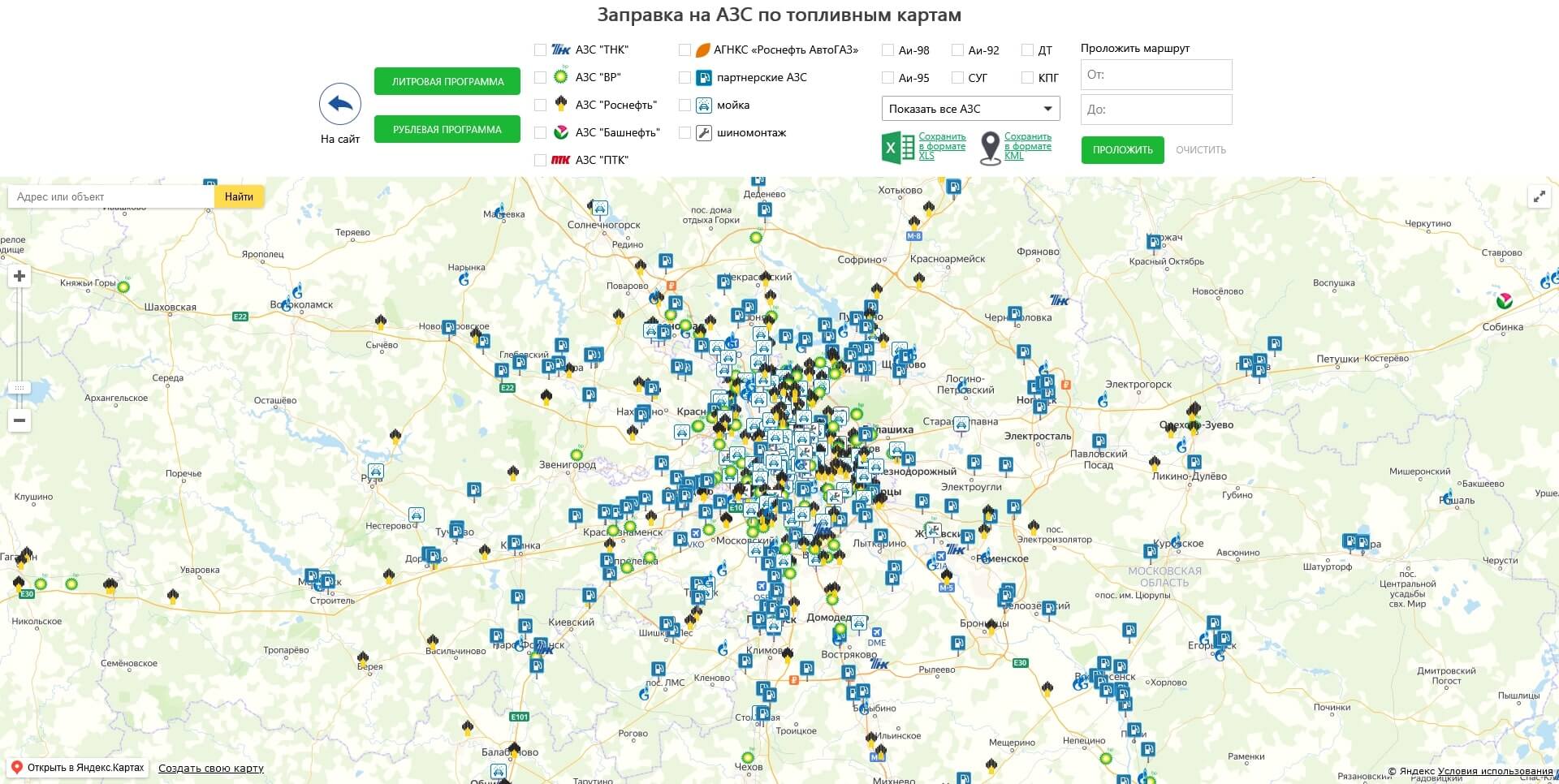
Task: Click the РУБЛЕВАЯ ПРОГРАММА button
Action: tap(447, 129)
